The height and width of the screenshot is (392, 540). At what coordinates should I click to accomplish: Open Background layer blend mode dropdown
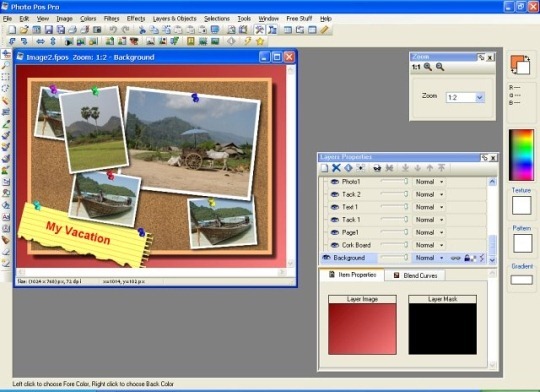(x=429, y=258)
